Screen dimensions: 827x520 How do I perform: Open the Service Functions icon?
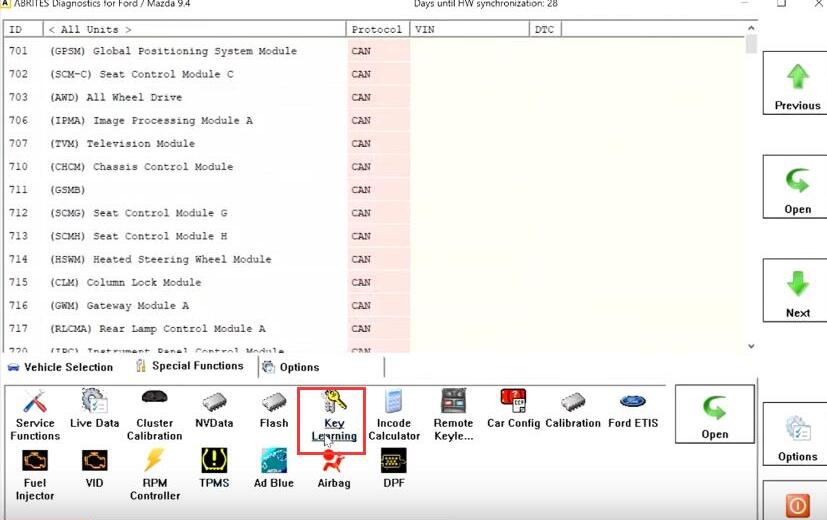pyautogui.click(x=35, y=416)
